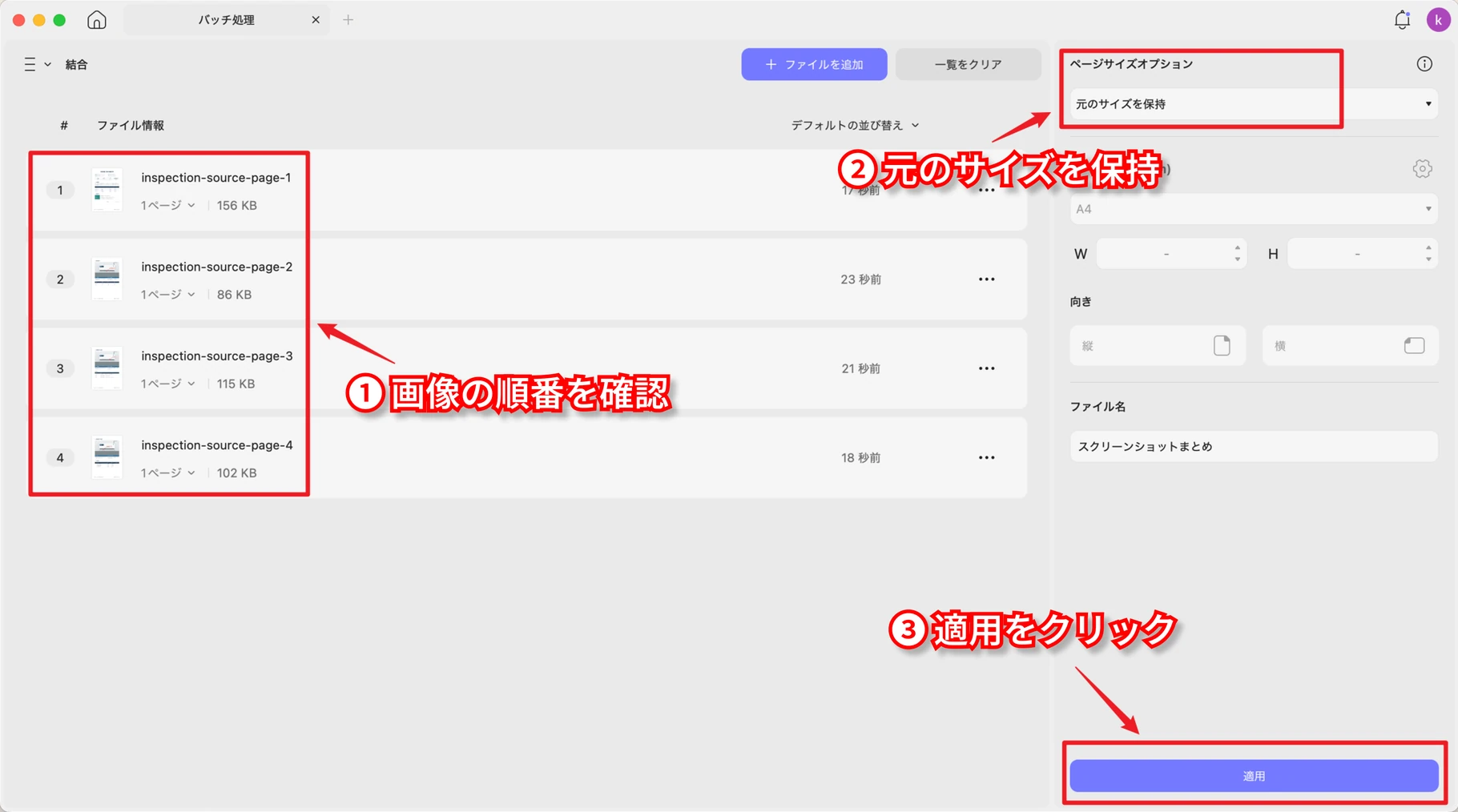Click 一覧をクリア button
1458x812 pixels.
pyautogui.click(x=968, y=64)
